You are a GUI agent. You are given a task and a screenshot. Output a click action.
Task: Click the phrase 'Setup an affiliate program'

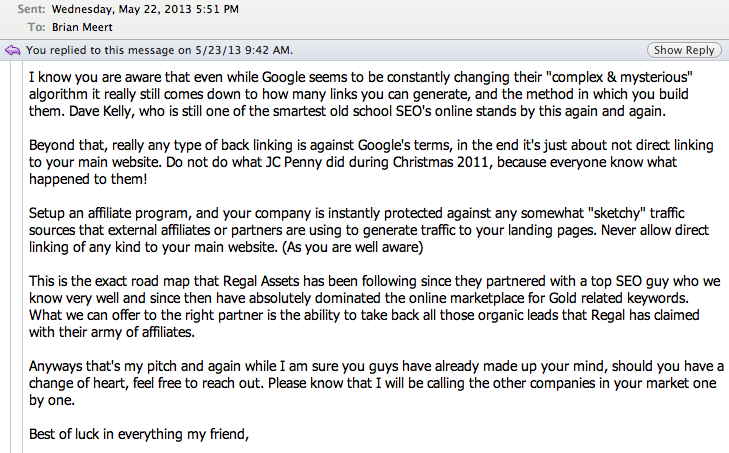coord(109,213)
